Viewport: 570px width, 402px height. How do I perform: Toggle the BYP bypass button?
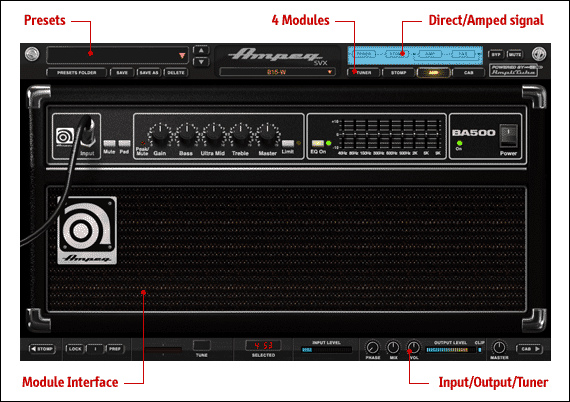[x=496, y=55]
